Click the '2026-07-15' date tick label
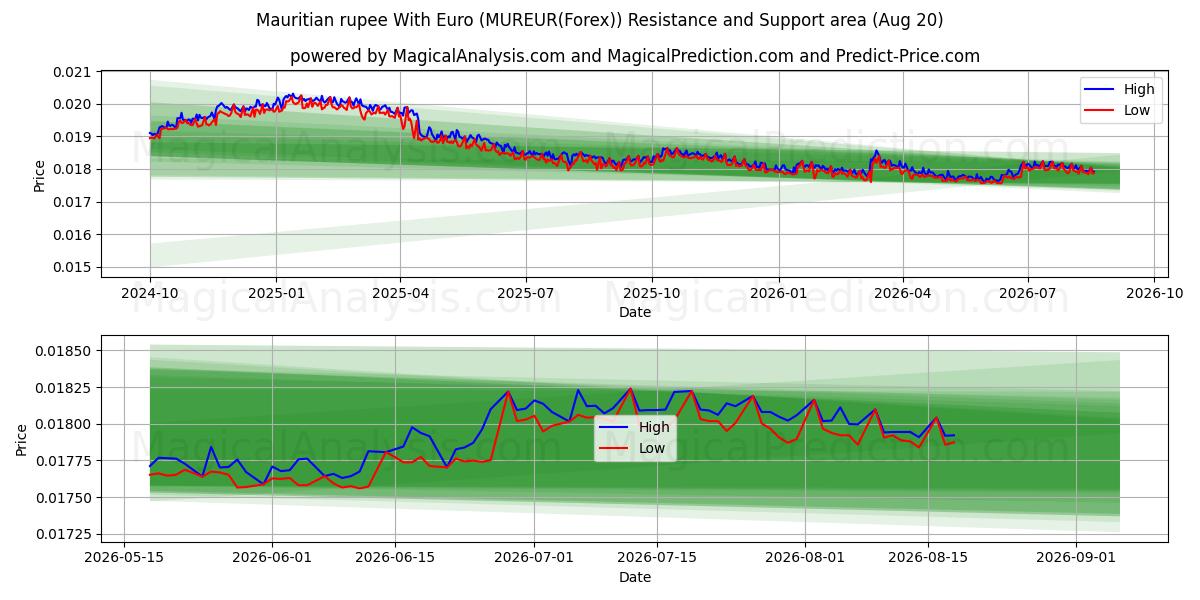Viewport: 1200px width, 600px height. tap(656, 559)
